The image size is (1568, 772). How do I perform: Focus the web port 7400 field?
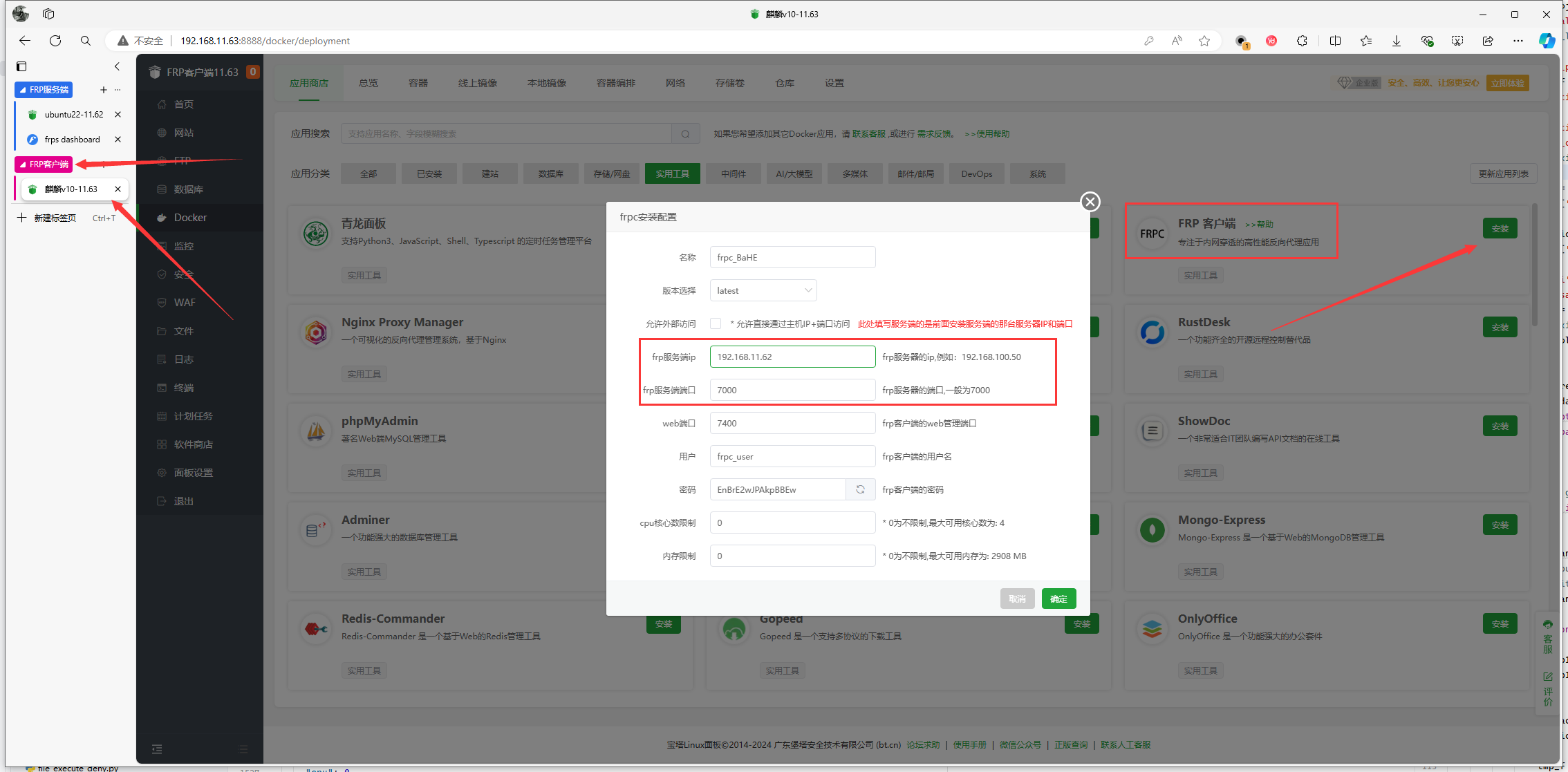click(792, 423)
